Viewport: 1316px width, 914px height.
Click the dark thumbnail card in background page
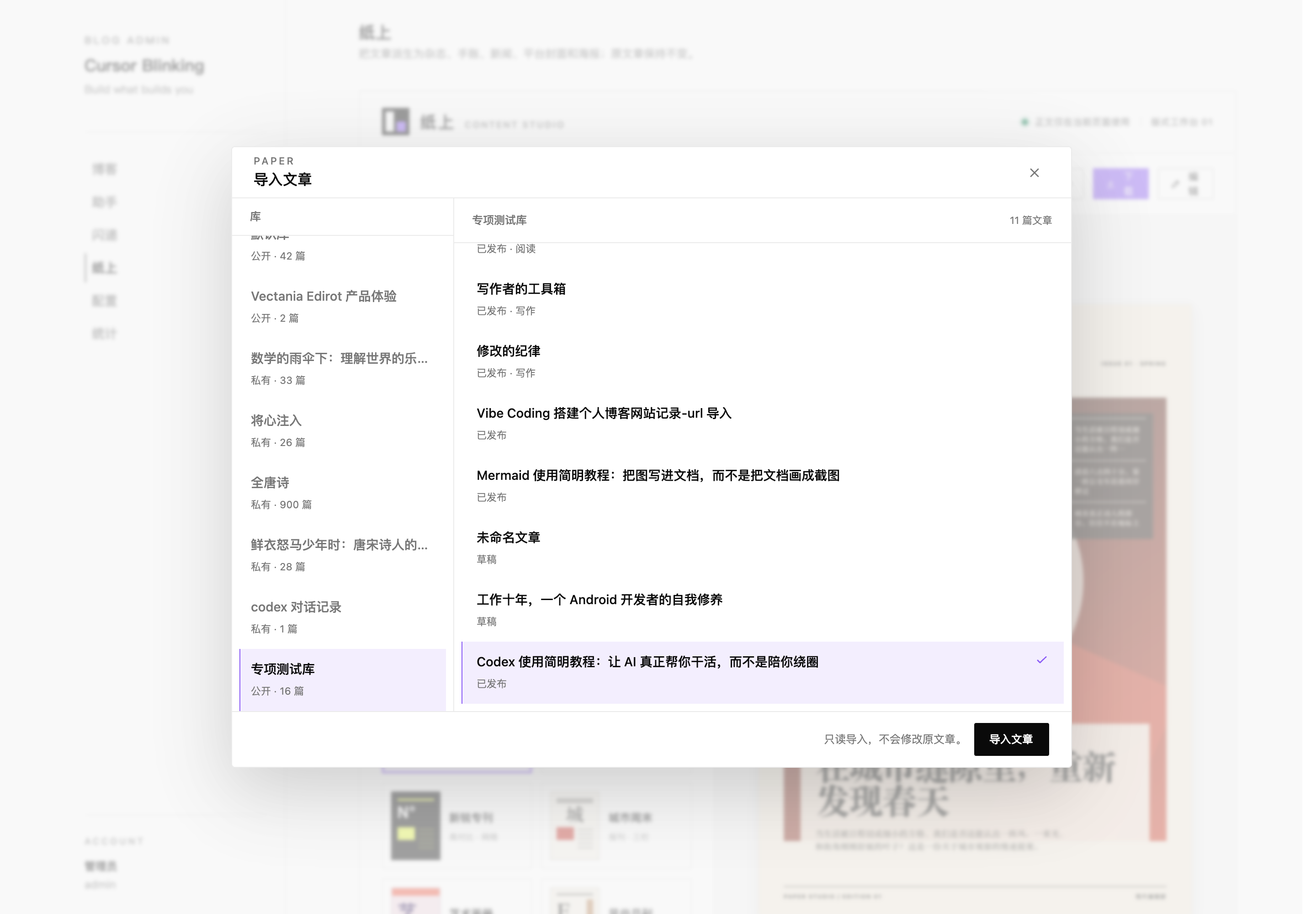click(415, 825)
